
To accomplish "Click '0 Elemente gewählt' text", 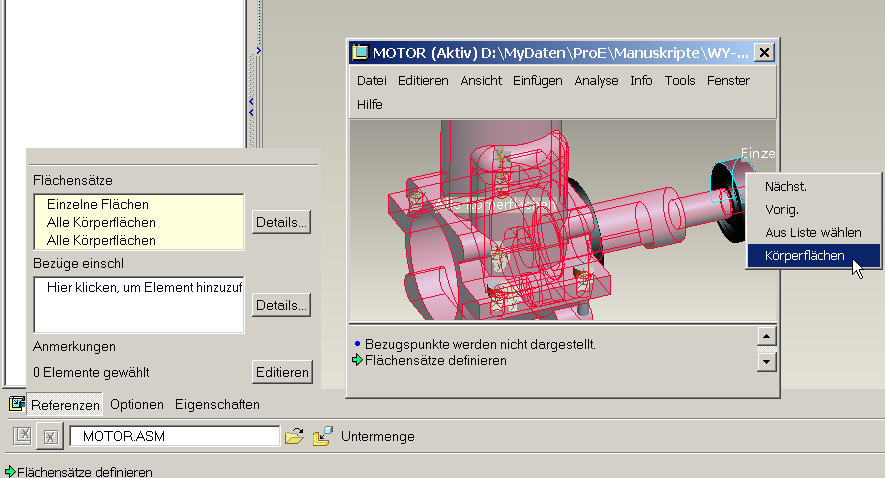I will [x=91, y=372].
